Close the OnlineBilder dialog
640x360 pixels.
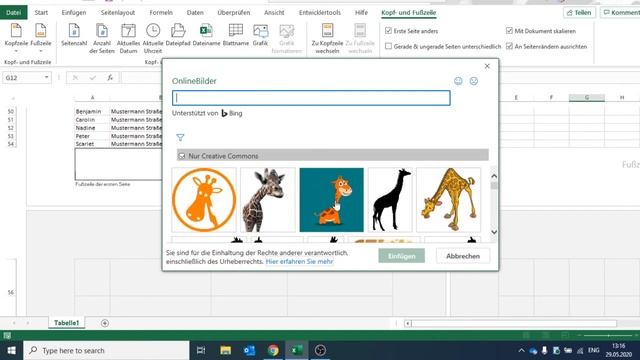point(487,66)
